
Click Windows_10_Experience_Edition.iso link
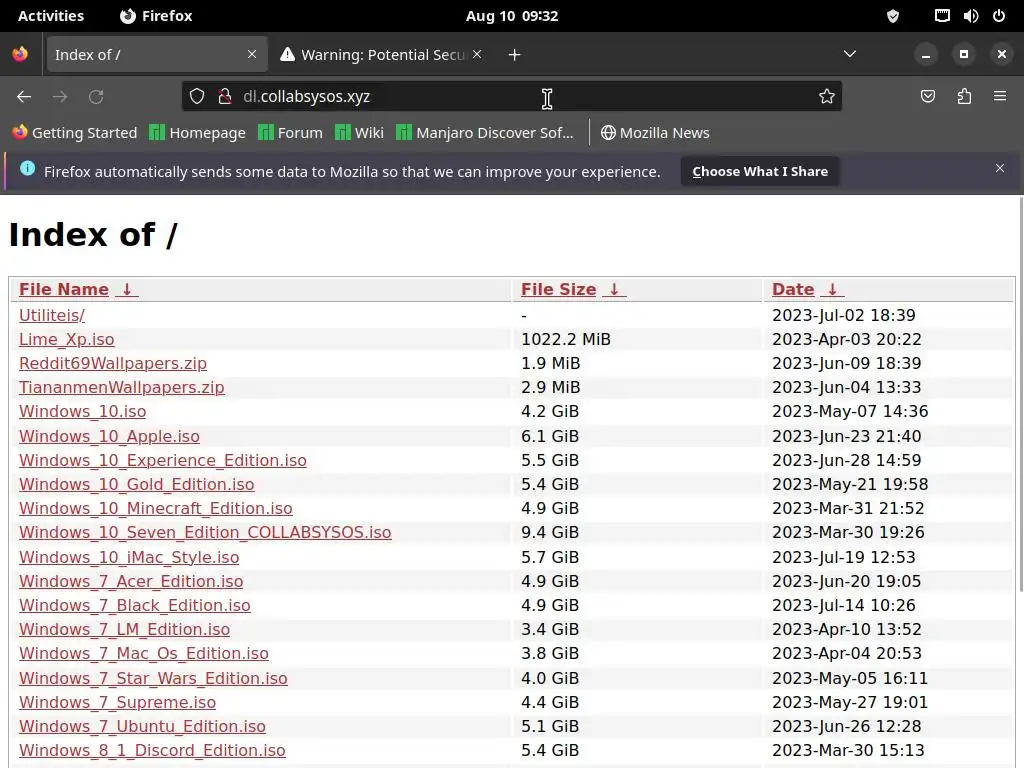163,460
